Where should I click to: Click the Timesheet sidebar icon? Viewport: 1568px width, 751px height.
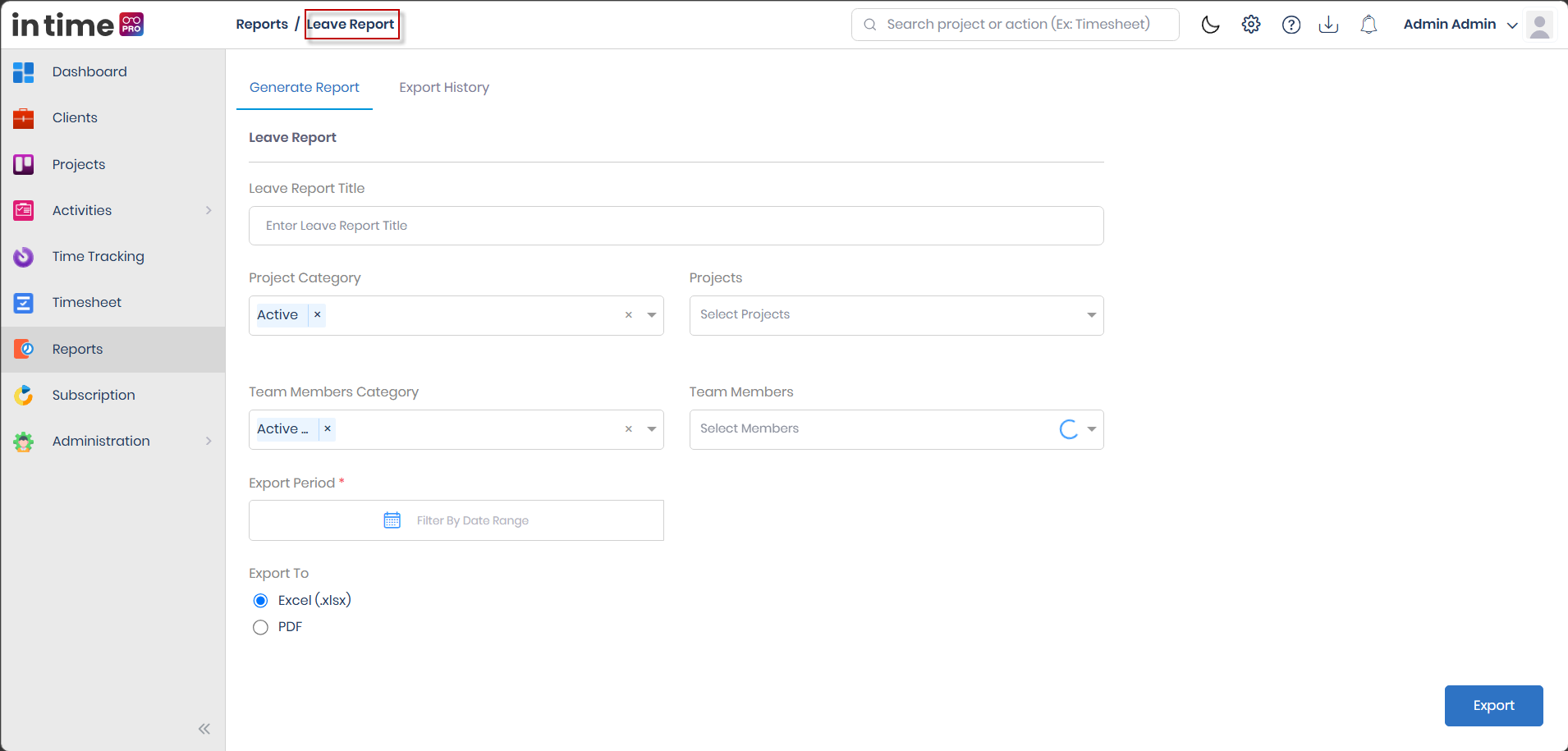23,303
